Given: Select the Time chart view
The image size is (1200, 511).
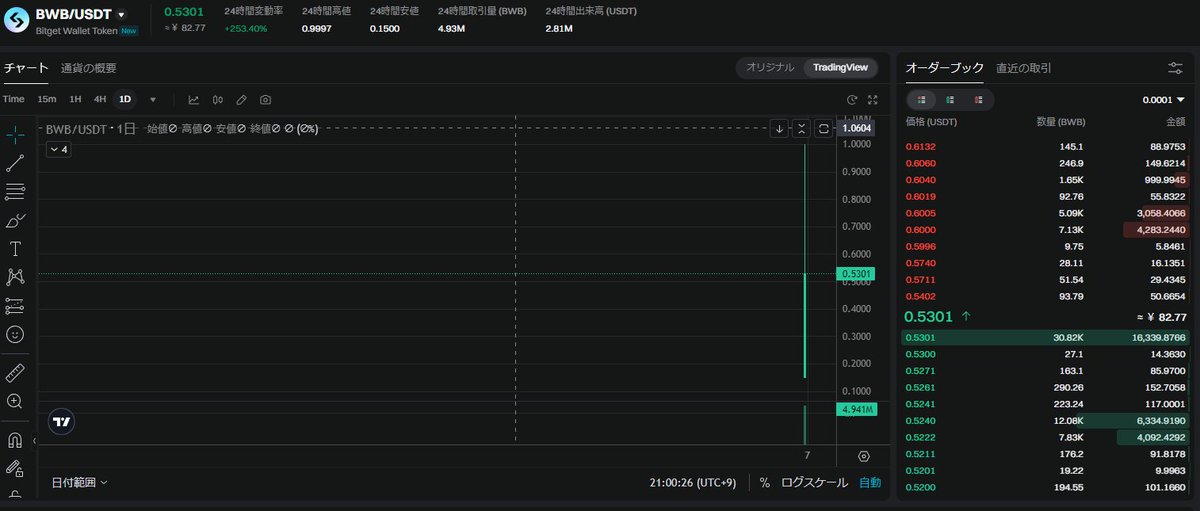Looking at the screenshot, I should tap(13, 99).
